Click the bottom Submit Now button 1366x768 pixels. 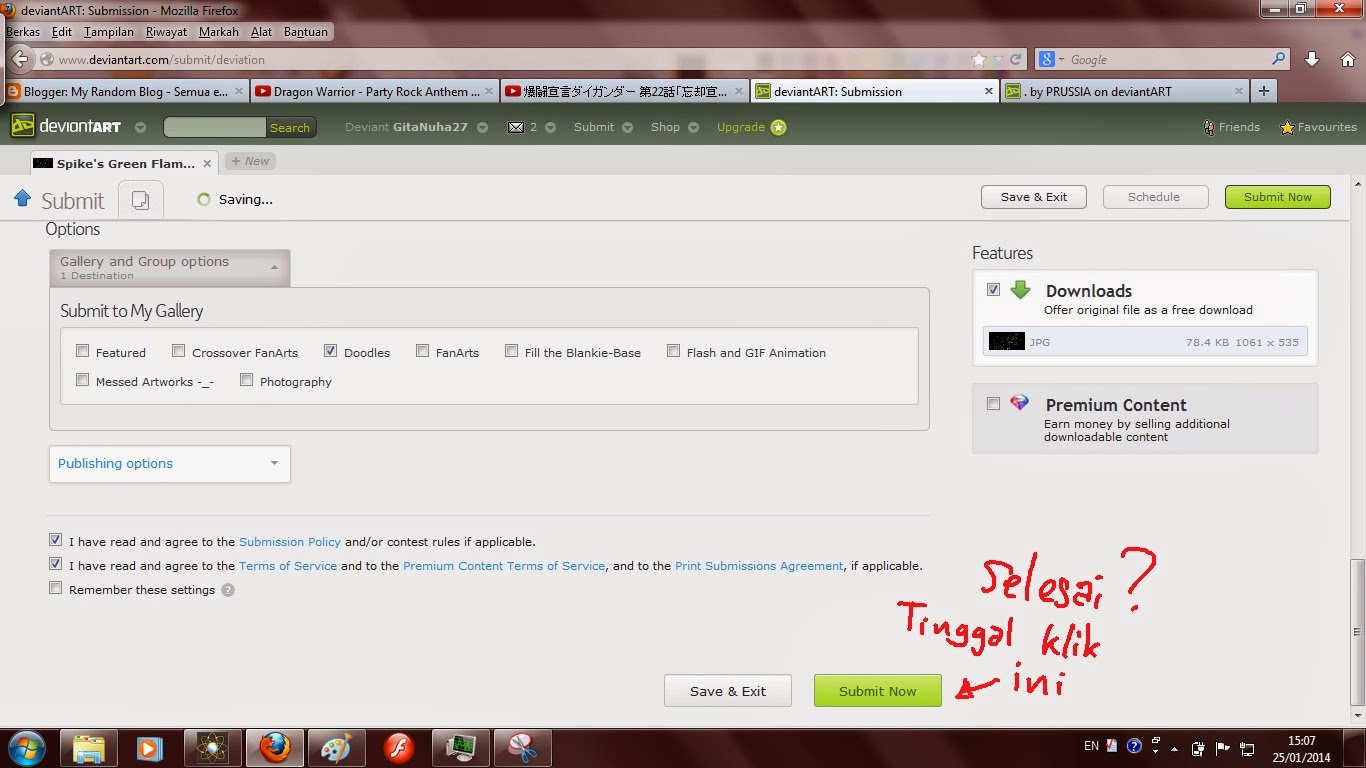878,691
